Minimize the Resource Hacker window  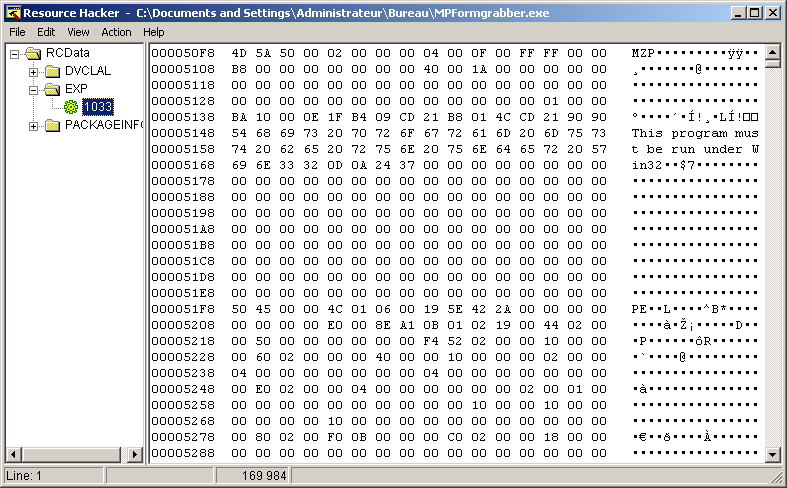pyautogui.click(x=737, y=13)
